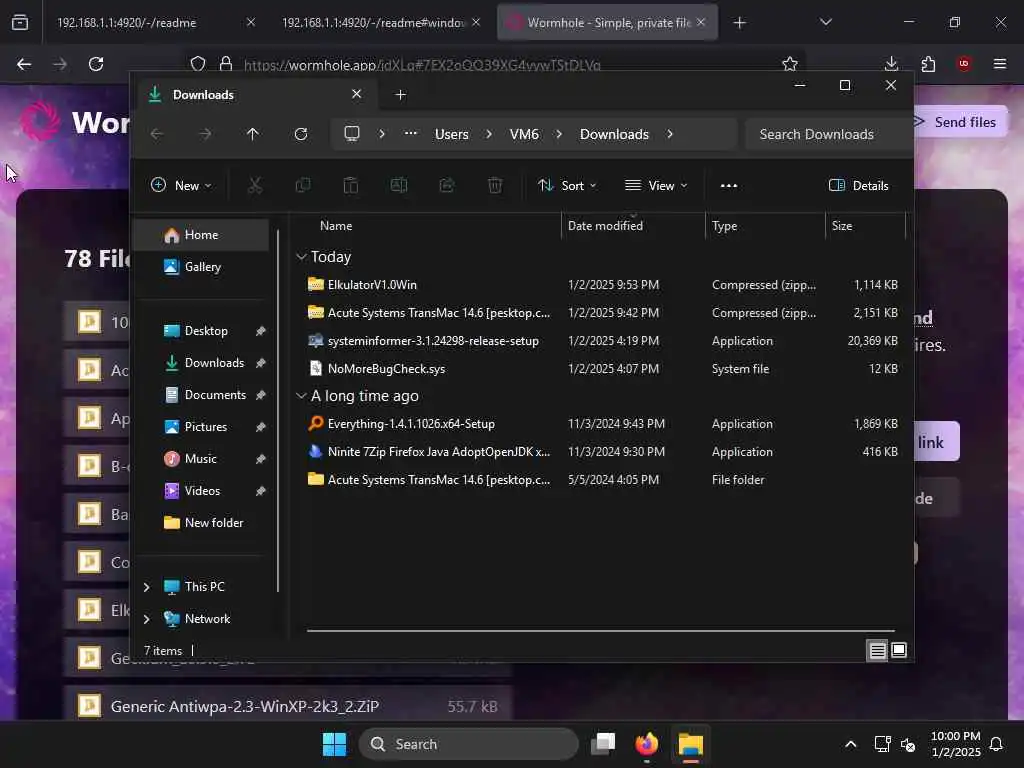Expand This PC in navigation pane
Viewport: 1024px width, 768px height.
point(147,587)
